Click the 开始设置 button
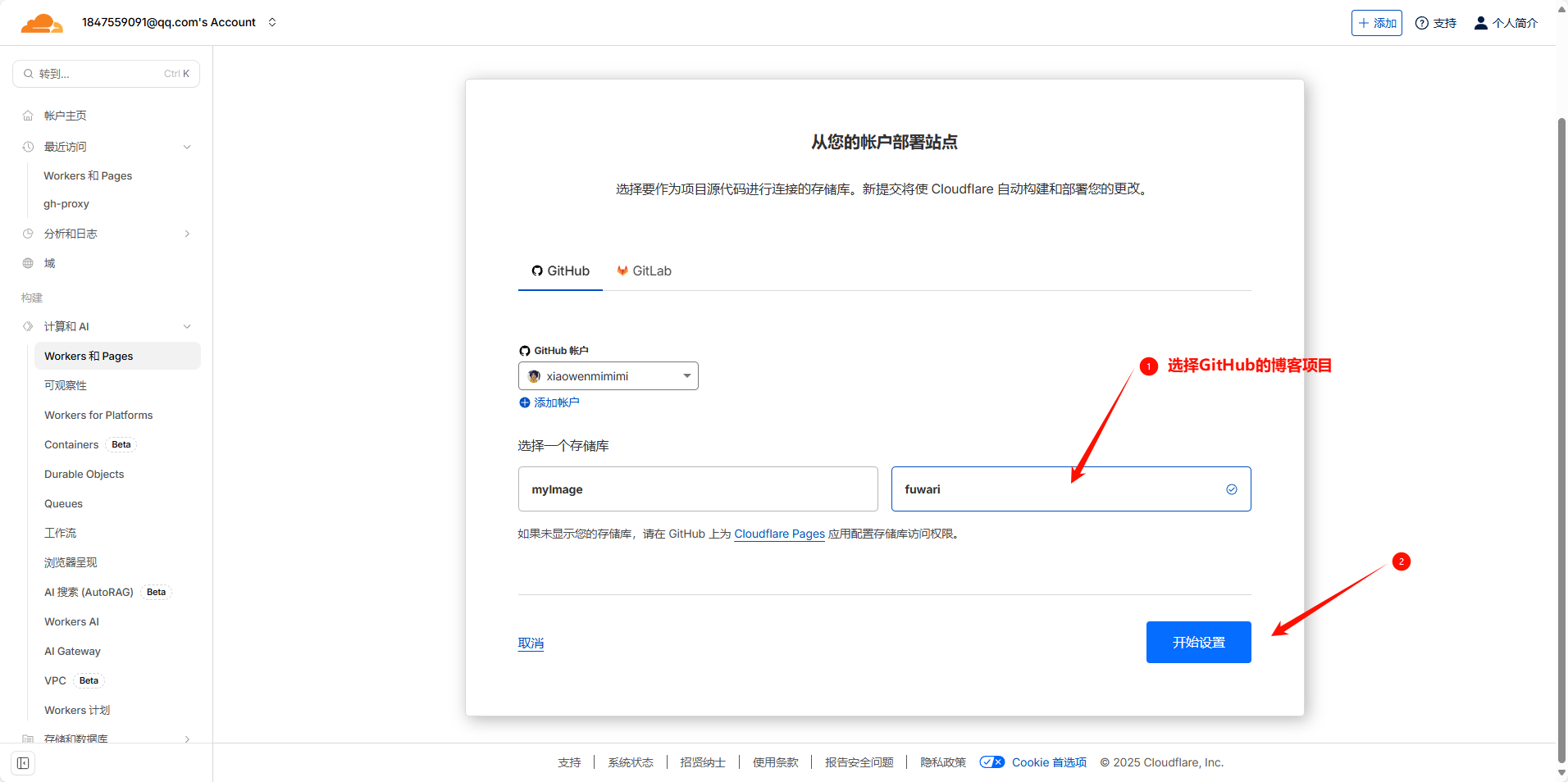The height and width of the screenshot is (782, 1568). 1198,643
